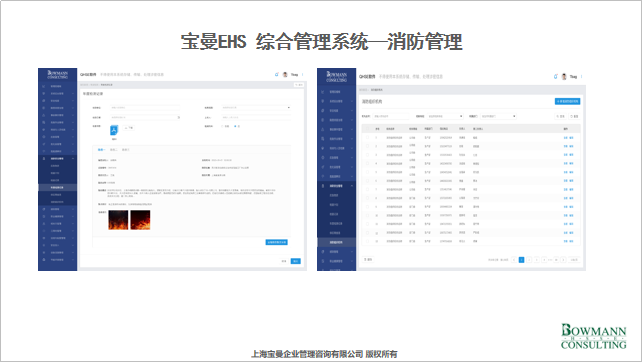The image size is (643, 362).
Task: Click the blue button below the fire photos
Action: (x=276, y=242)
